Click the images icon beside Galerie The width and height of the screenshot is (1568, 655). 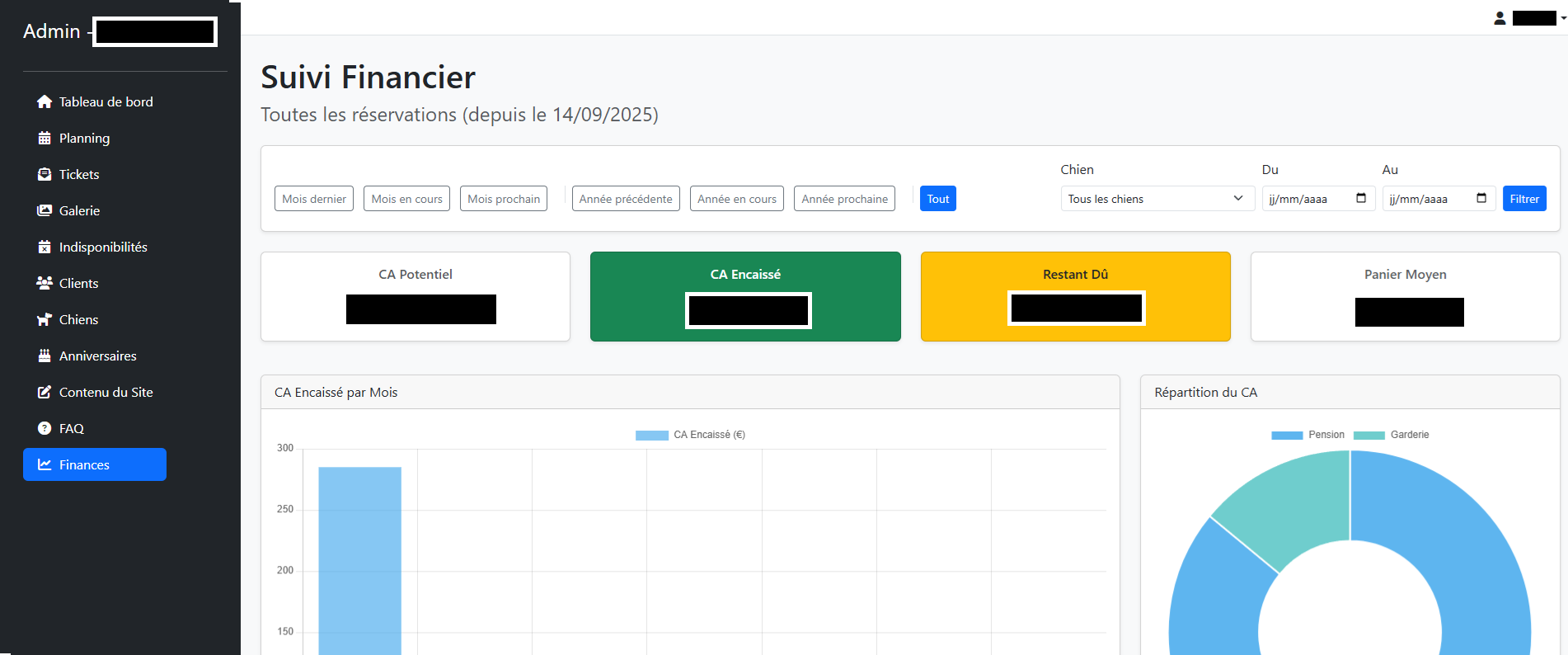[x=45, y=210]
